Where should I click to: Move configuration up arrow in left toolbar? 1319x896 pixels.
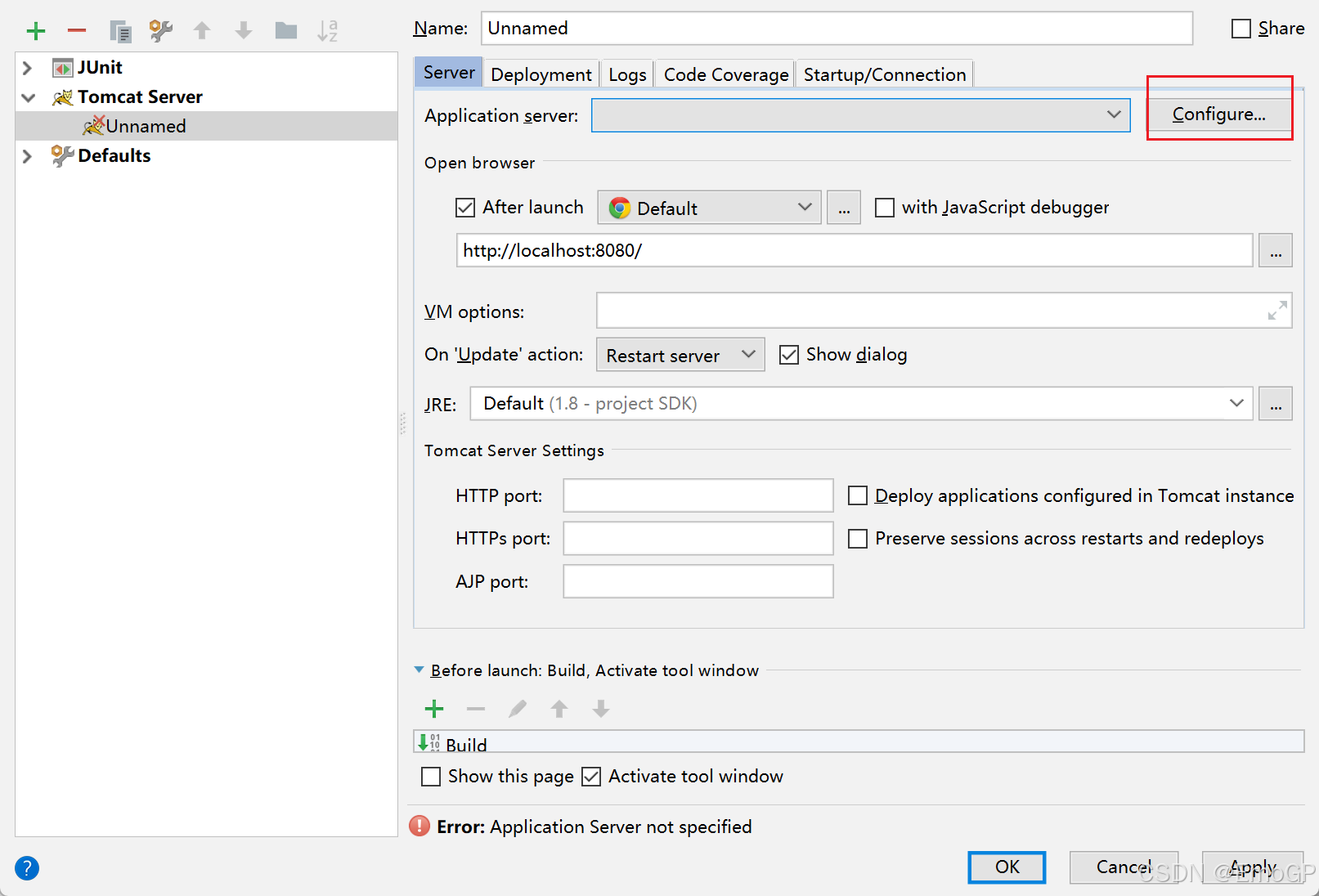point(202,31)
